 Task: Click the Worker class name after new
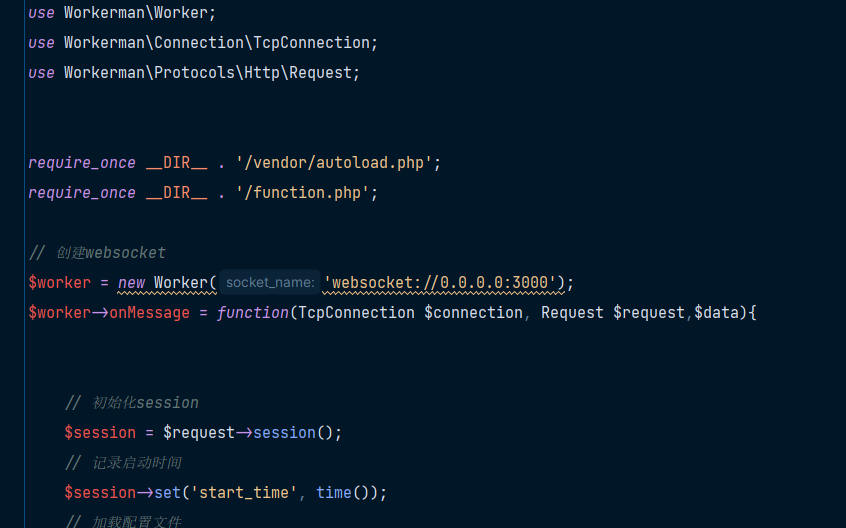coord(181,283)
